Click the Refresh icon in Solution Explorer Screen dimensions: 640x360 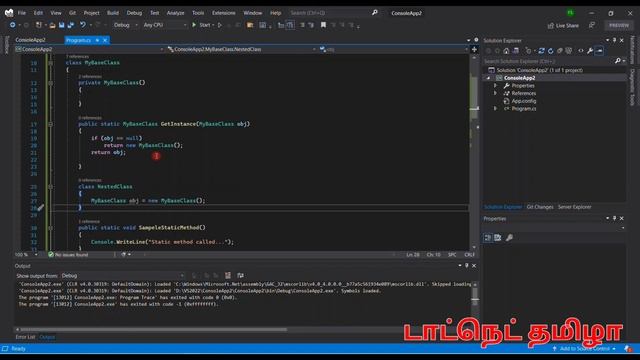[x=551, y=51]
